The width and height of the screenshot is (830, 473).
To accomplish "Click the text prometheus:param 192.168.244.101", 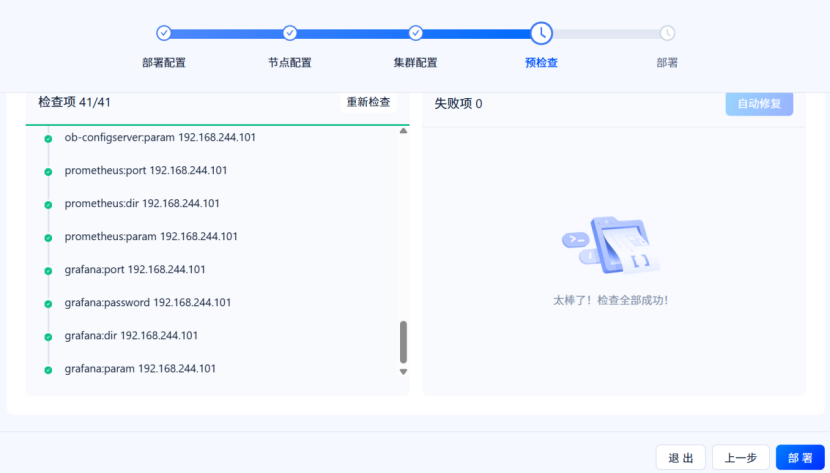I will (151, 236).
